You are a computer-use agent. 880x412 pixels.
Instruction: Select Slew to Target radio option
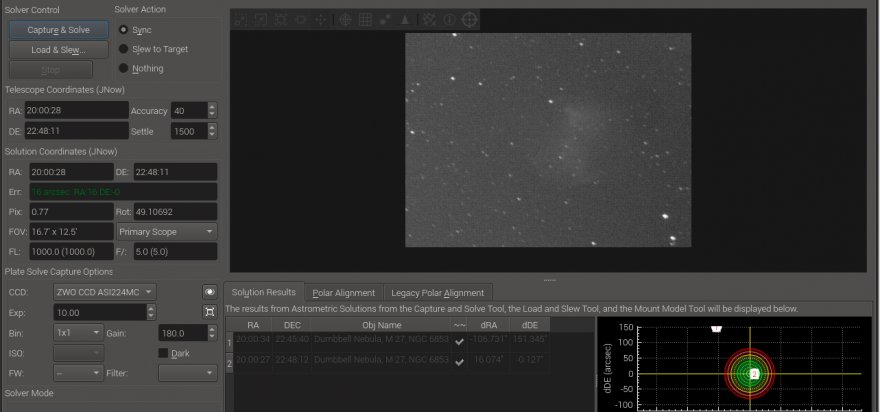tap(124, 49)
